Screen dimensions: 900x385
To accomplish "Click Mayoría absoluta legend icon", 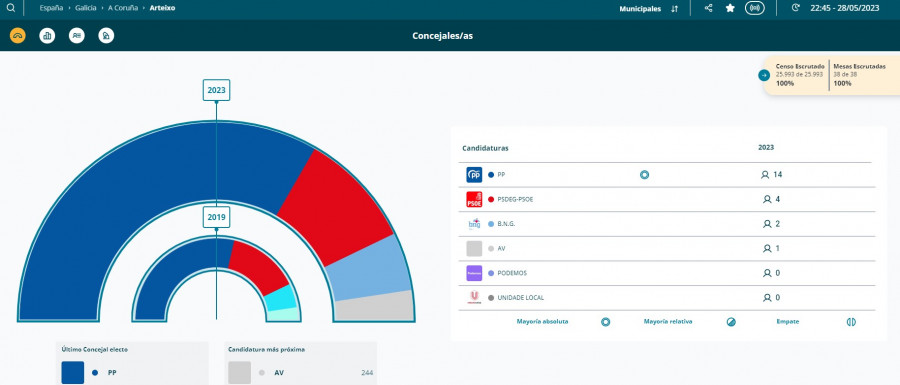I will (x=605, y=322).
